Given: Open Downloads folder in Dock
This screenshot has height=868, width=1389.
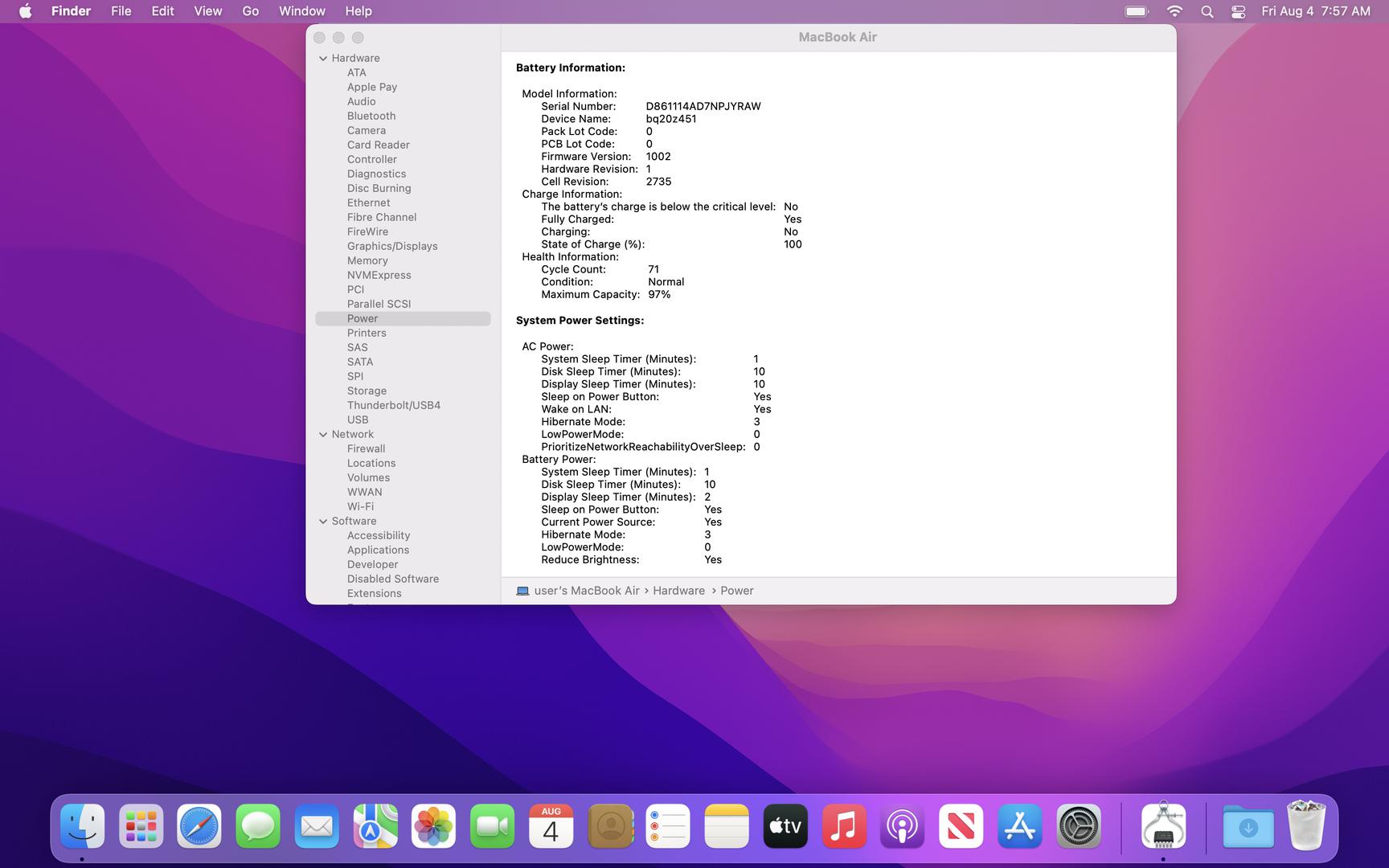Looking at the screenshot, I should coord(1248,826).
